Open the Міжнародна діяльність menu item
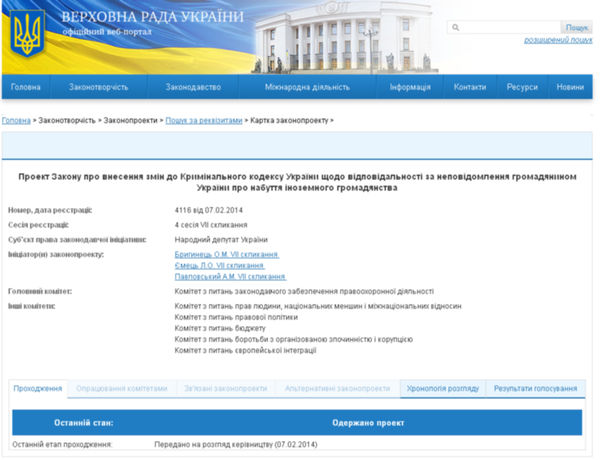600x460 pixels. (307, 87)
